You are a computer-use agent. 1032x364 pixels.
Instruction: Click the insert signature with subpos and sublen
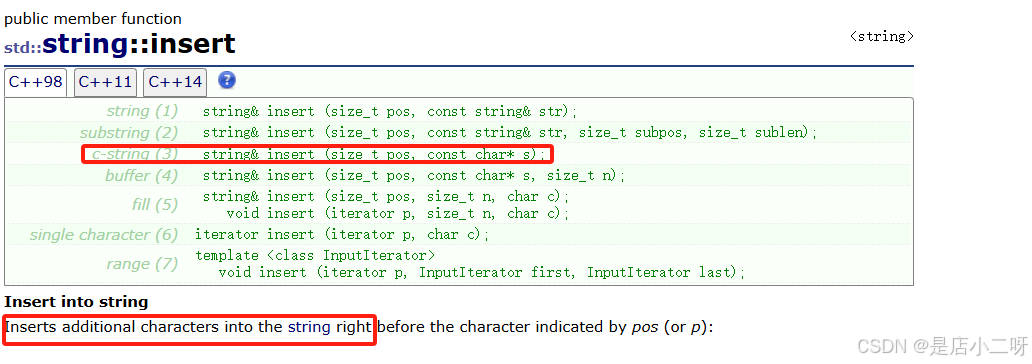pyautogui.click(x=509, y=132)
